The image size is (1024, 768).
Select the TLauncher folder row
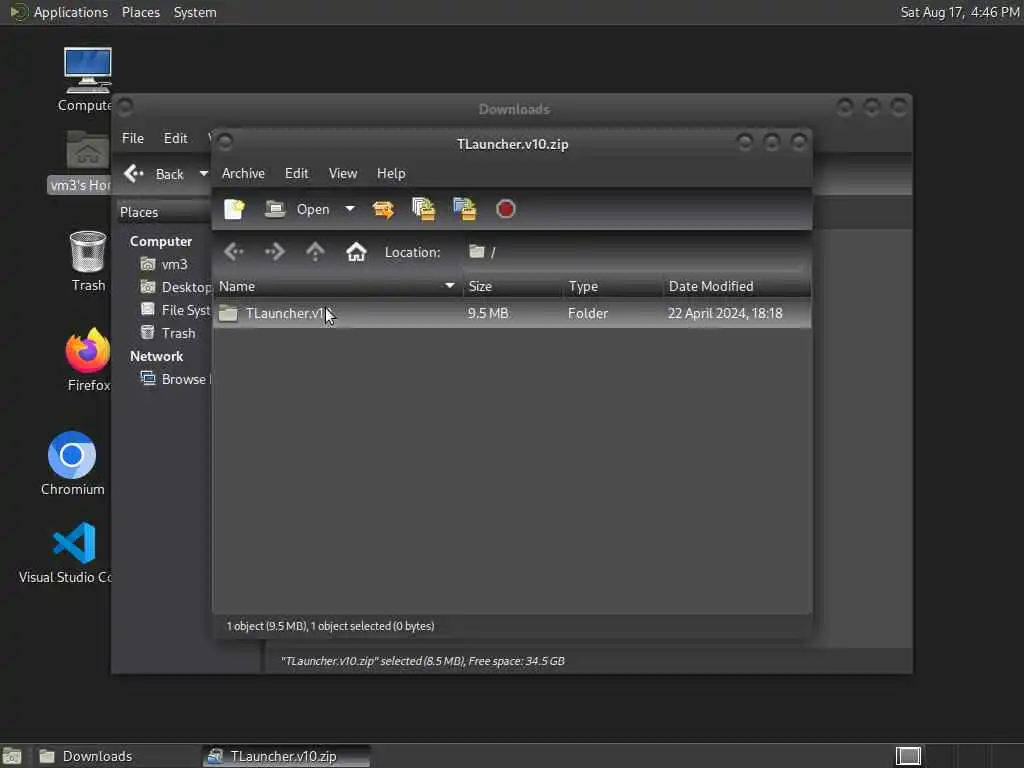point(512,313)
